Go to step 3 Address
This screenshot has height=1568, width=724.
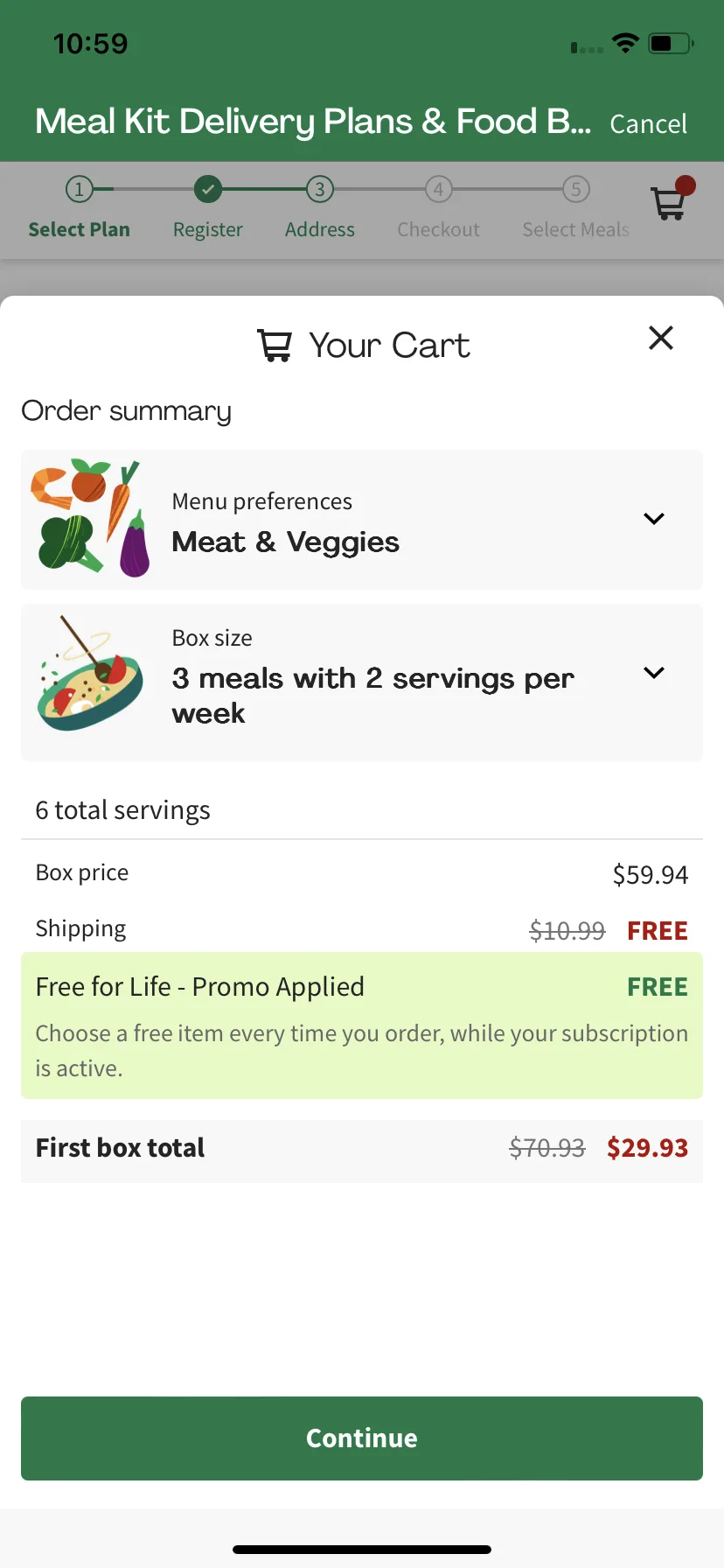coord(320,208)
